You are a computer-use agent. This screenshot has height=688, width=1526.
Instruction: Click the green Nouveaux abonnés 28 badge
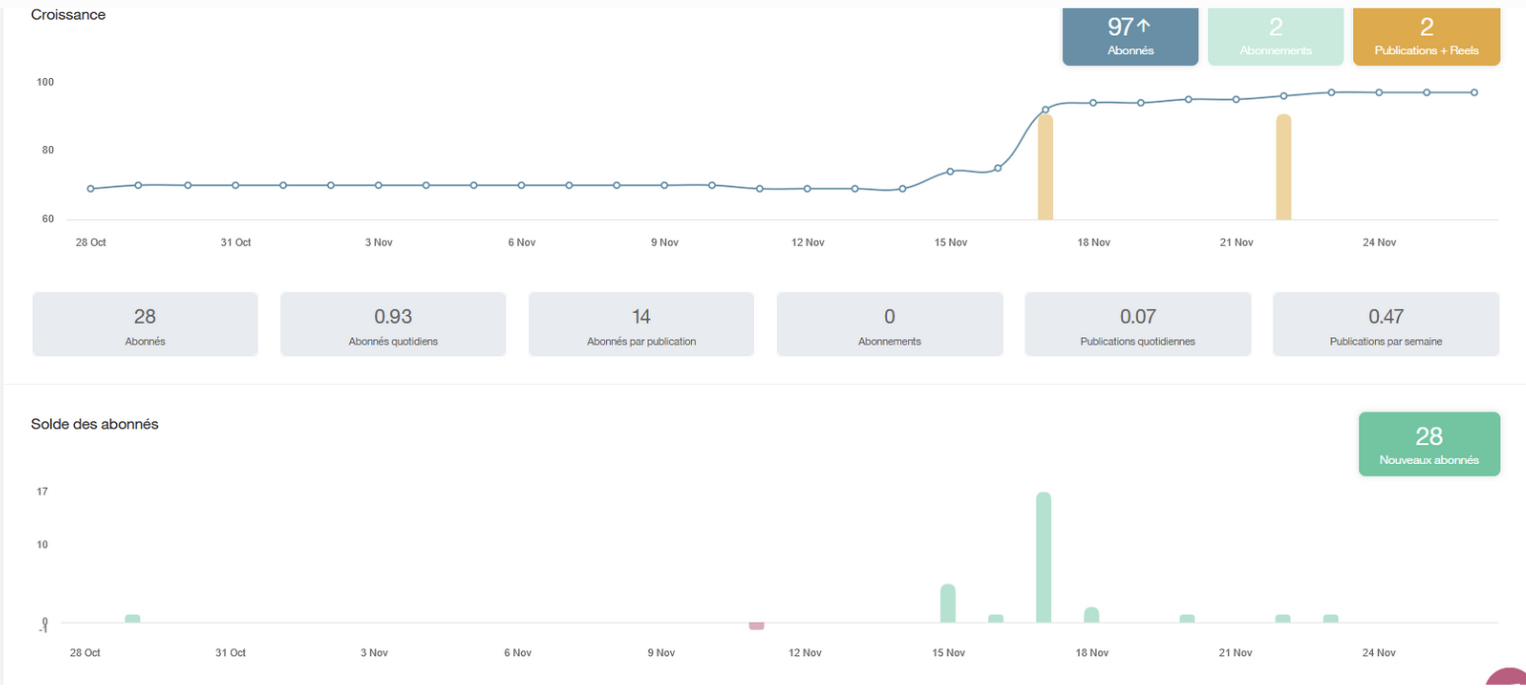(1429, 444)
